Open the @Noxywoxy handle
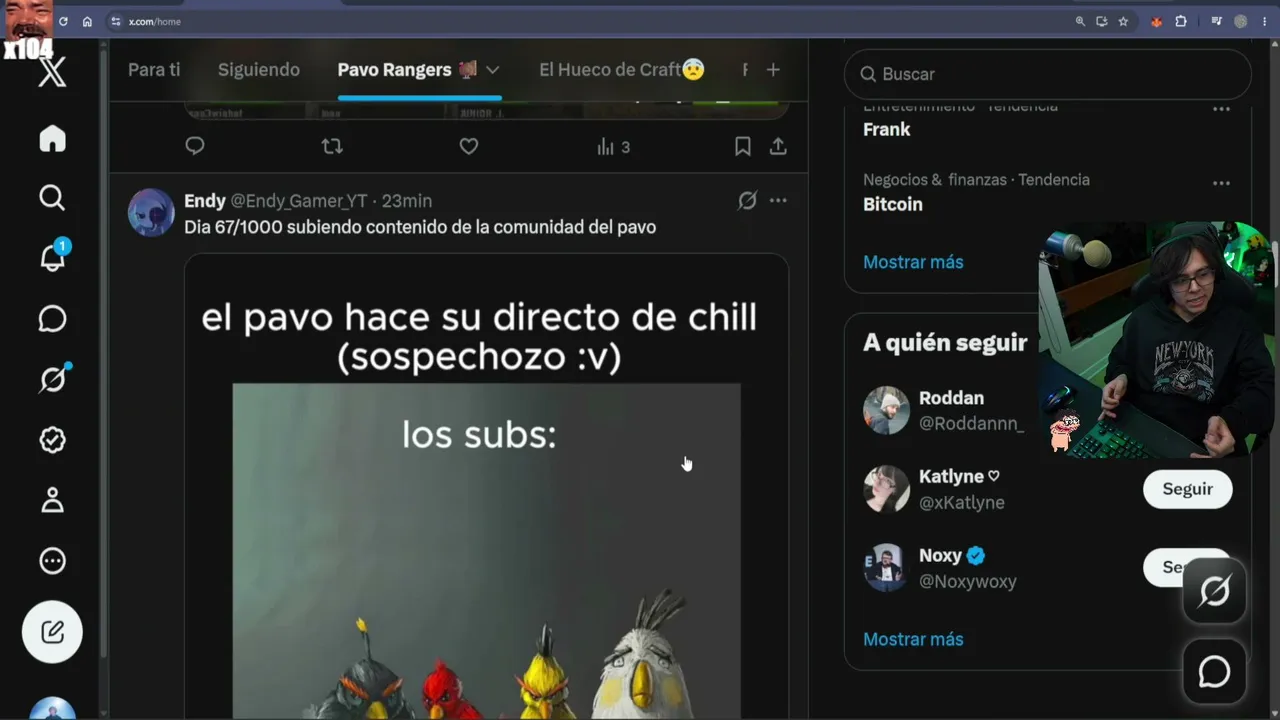The width and height of the screenshot is (1280, 720). pyautogui.click(x=968, y=582)
